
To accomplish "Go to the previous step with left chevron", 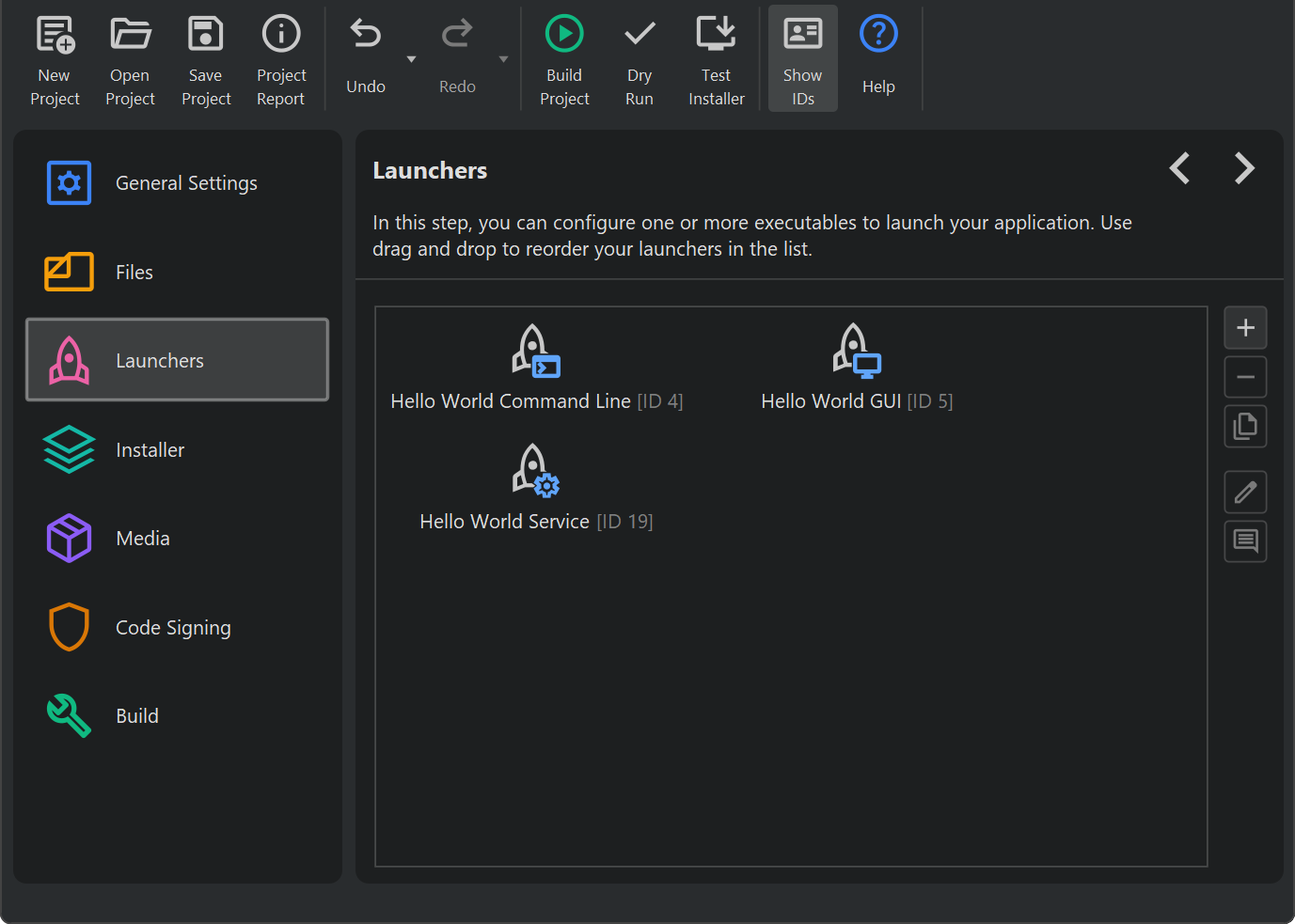I will (x=1179, y=168).
